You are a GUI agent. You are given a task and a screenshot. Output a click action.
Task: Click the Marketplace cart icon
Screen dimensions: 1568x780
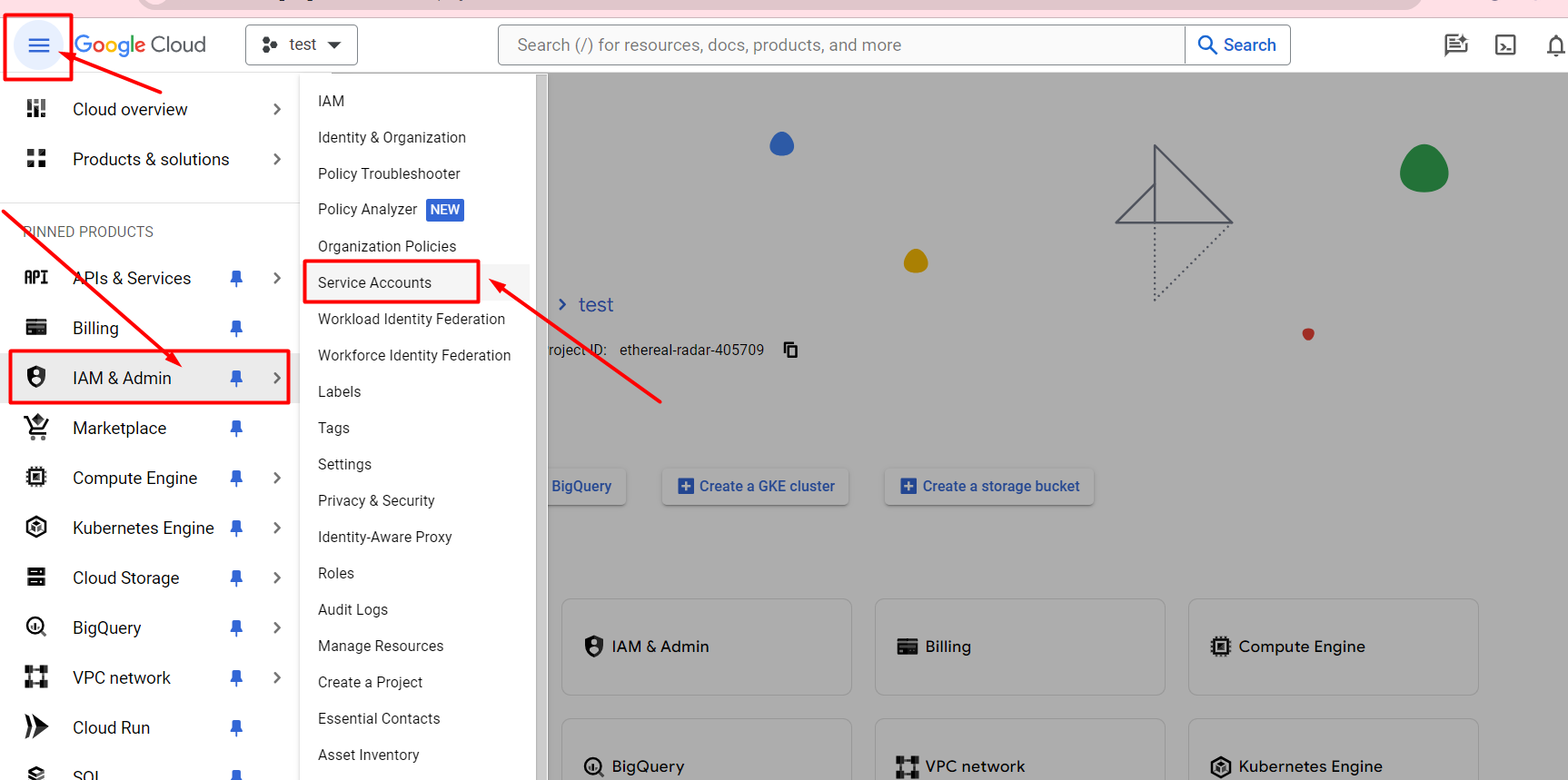[x=36, y=428]
